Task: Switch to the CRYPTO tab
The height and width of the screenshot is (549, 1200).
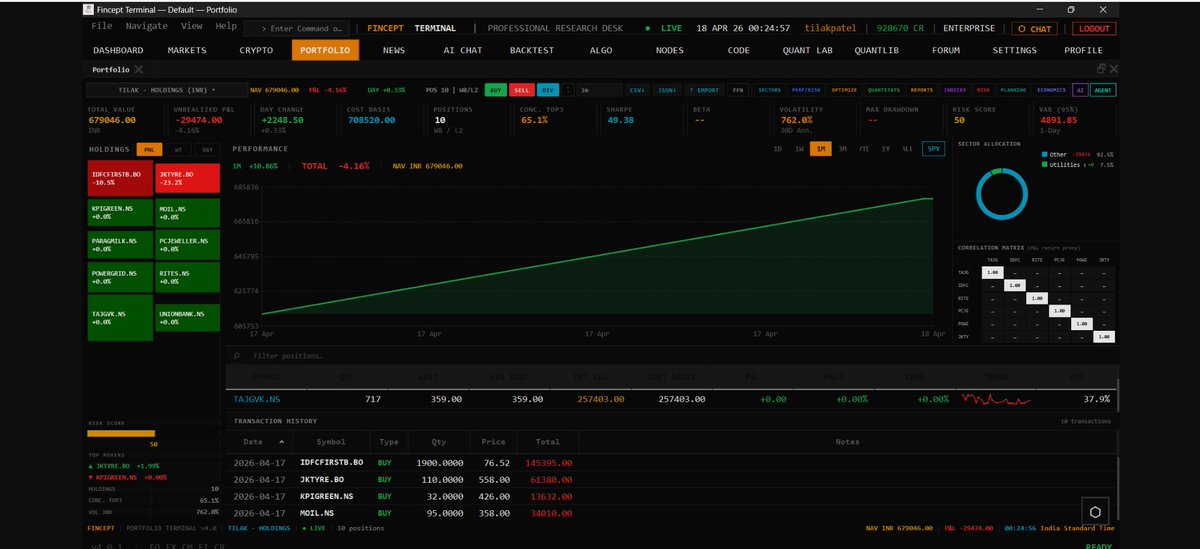Action: point(256,50)
